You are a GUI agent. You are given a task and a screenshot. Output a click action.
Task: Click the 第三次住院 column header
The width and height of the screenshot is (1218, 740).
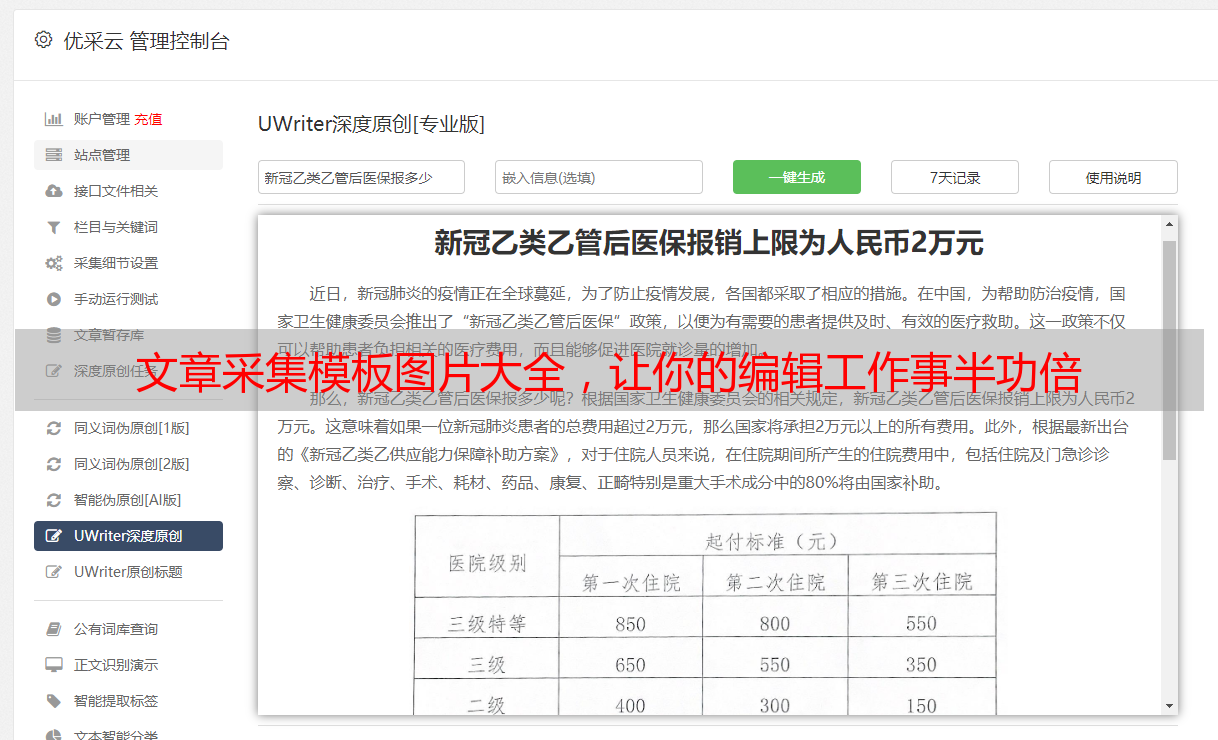921,582
